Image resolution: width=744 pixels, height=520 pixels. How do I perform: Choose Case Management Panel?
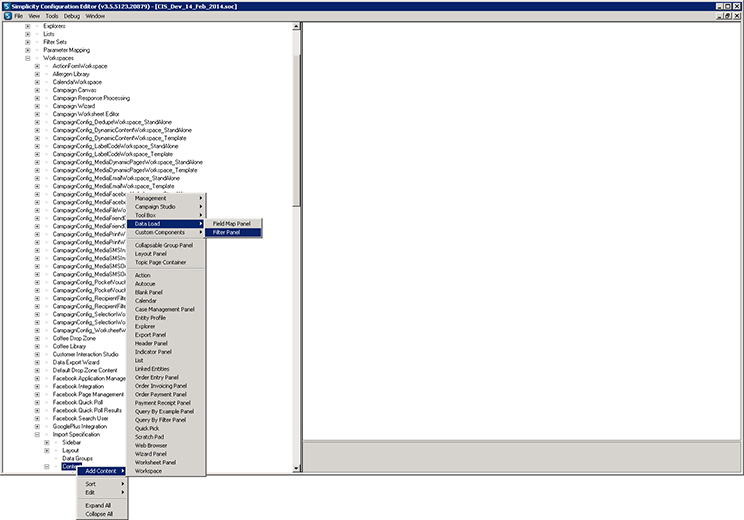coord(166,309)
